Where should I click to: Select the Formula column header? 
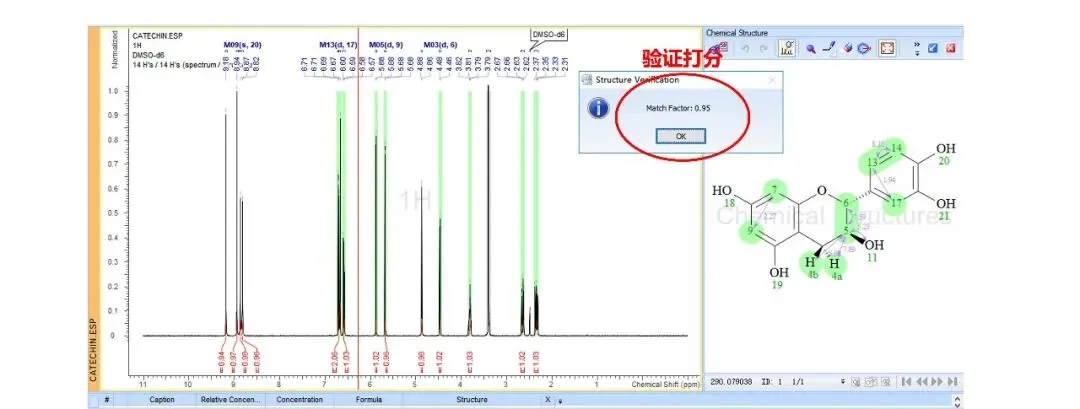pyautogui.click(x=368, y=399)
